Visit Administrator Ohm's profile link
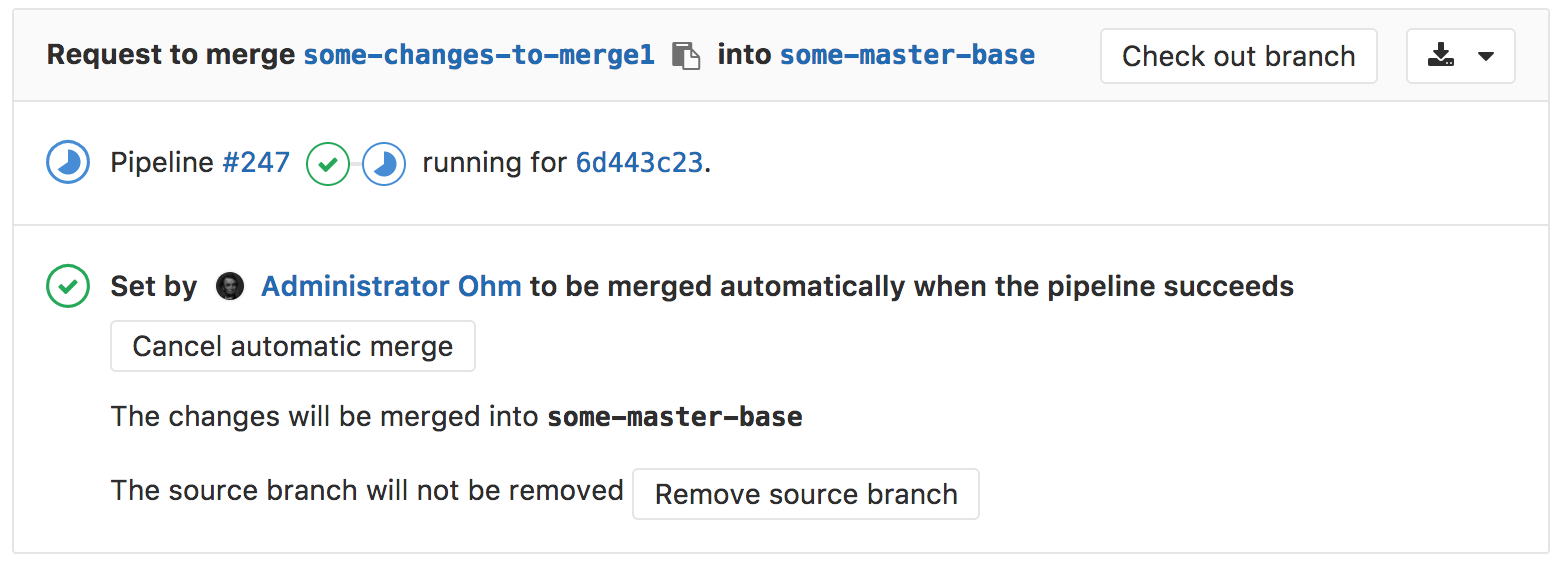This screenshot has width=1560, height=566. pyautogui.click(x=391, y=287)
